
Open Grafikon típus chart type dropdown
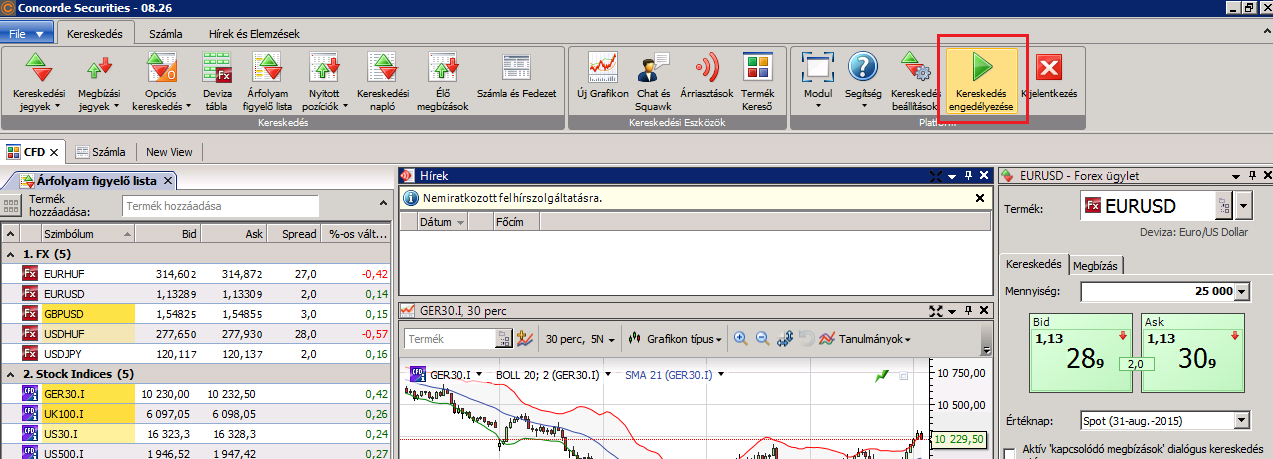point(675,339)
